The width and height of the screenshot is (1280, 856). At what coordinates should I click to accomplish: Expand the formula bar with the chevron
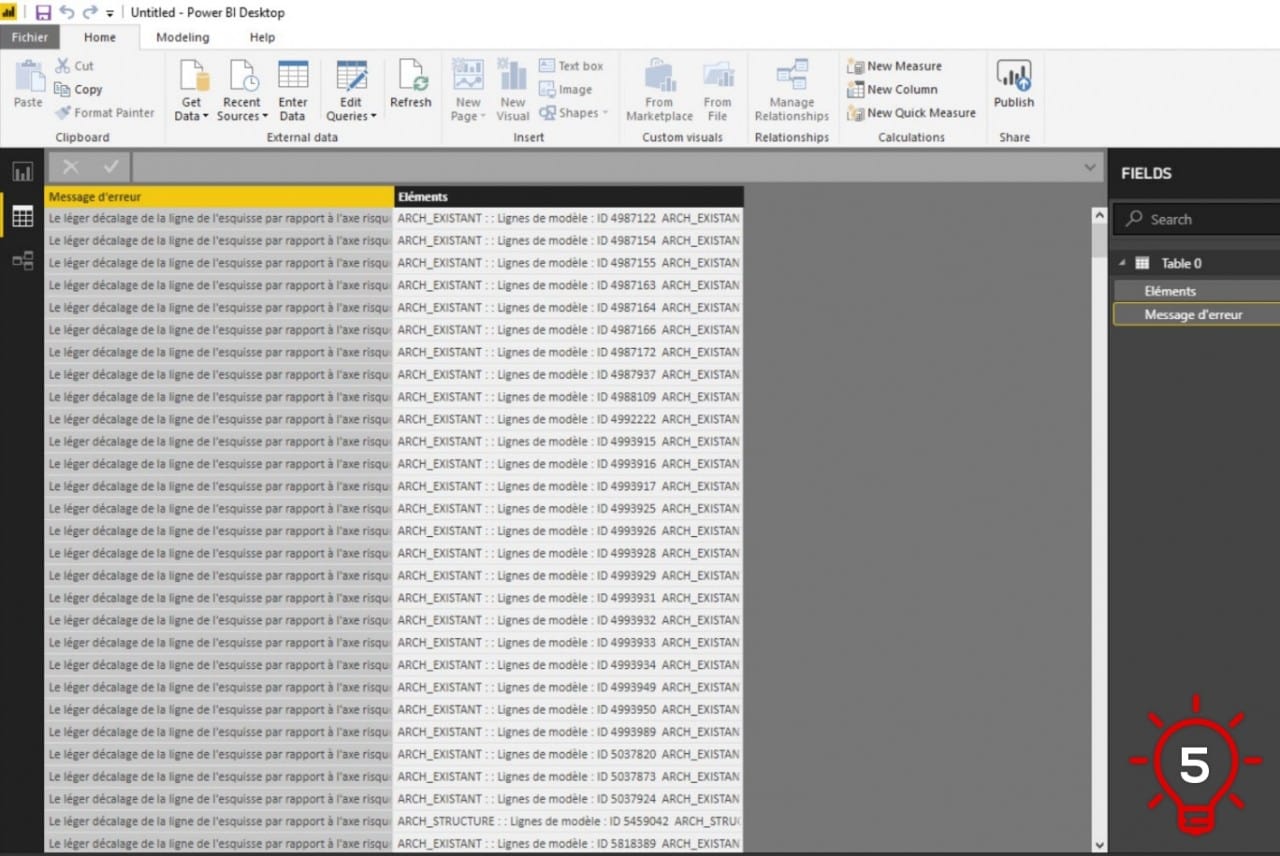[1090, 168]
